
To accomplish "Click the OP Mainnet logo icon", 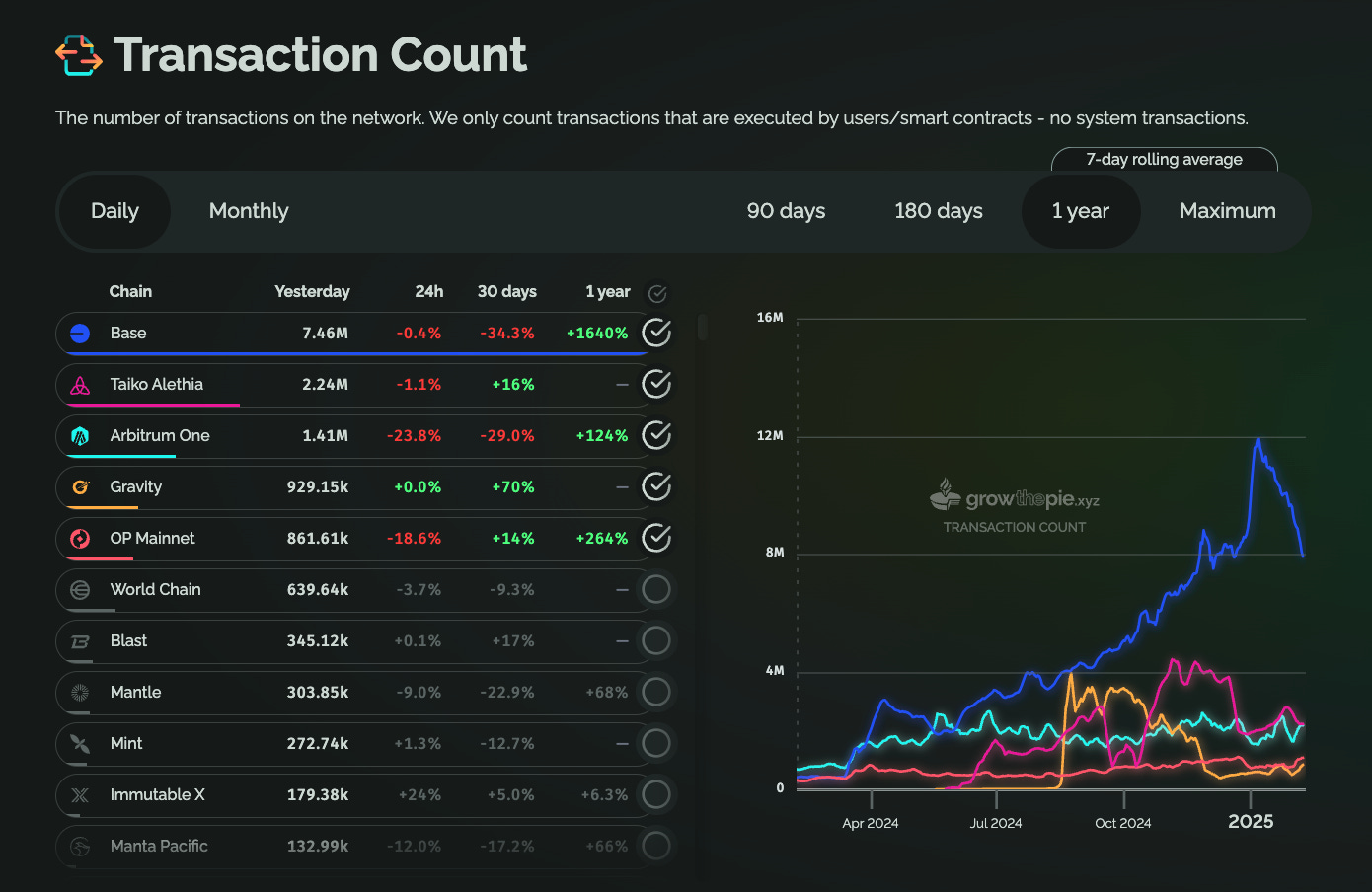I will point(80,539).
